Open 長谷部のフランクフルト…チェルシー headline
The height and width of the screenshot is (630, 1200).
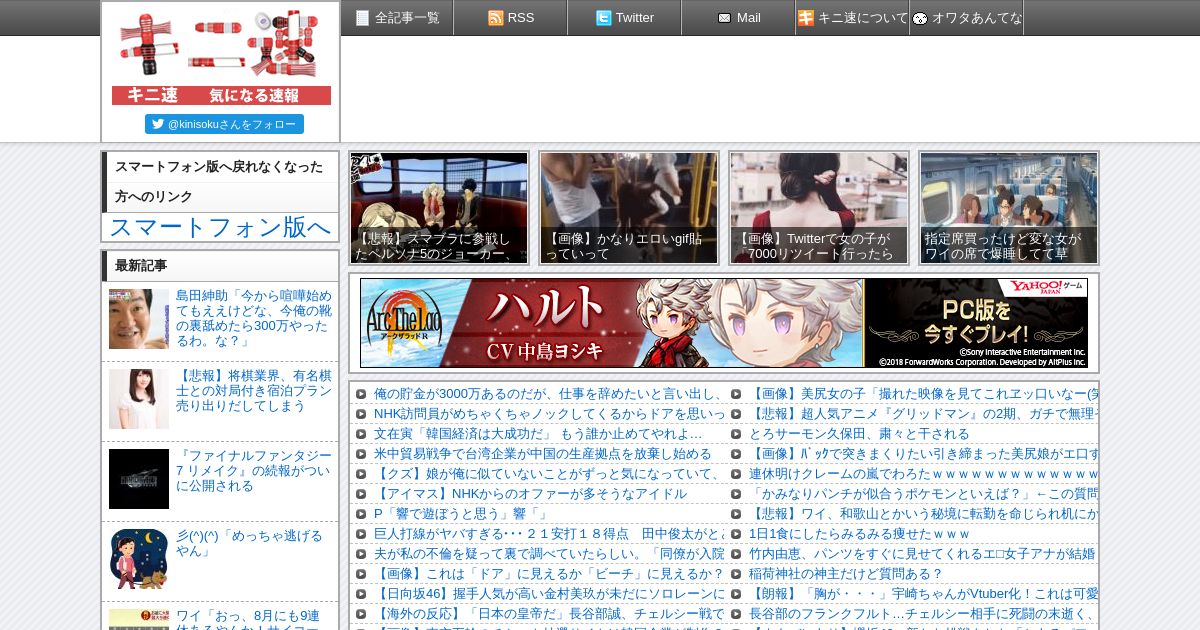pos(924,614)
